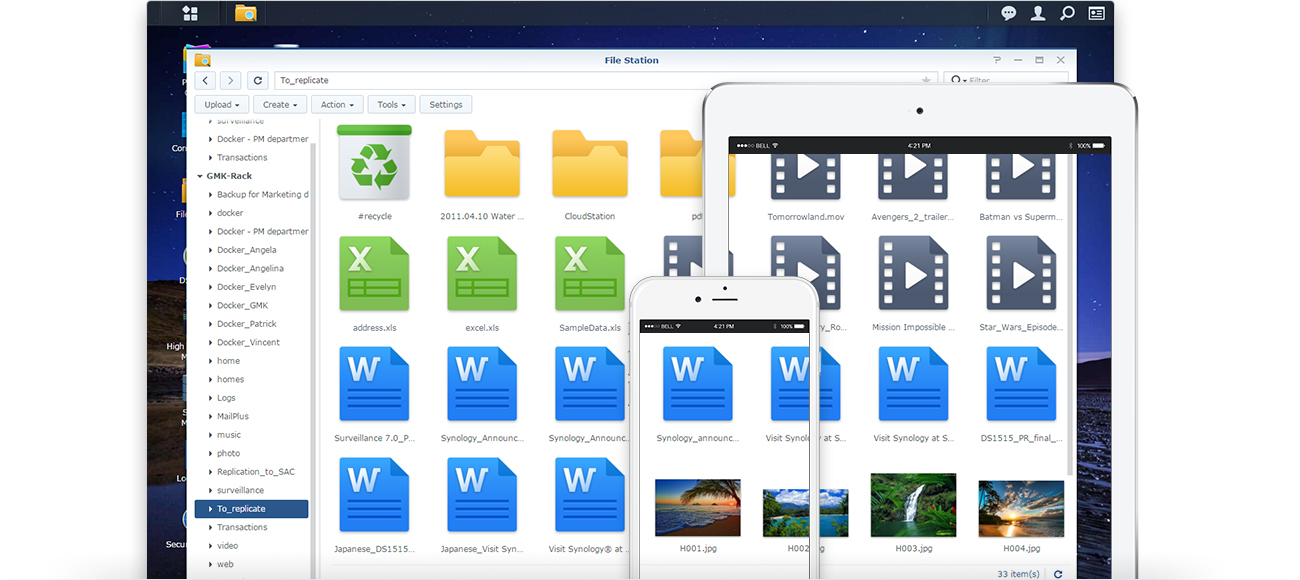Open the Tools dropdown
Viewport: 1300px width, 580px height.
(x=391, y=104)
